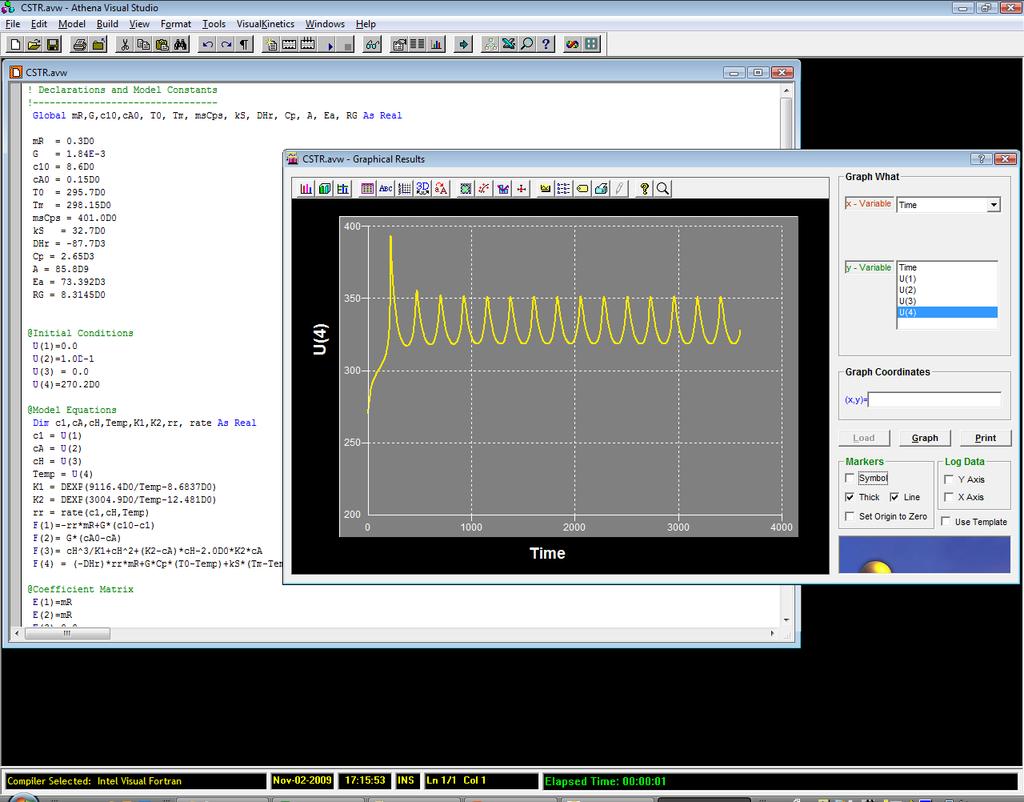Click the legend list icon in graph toolbar
This screenshot has height=802, width=1024.
(x=564, y=189)
